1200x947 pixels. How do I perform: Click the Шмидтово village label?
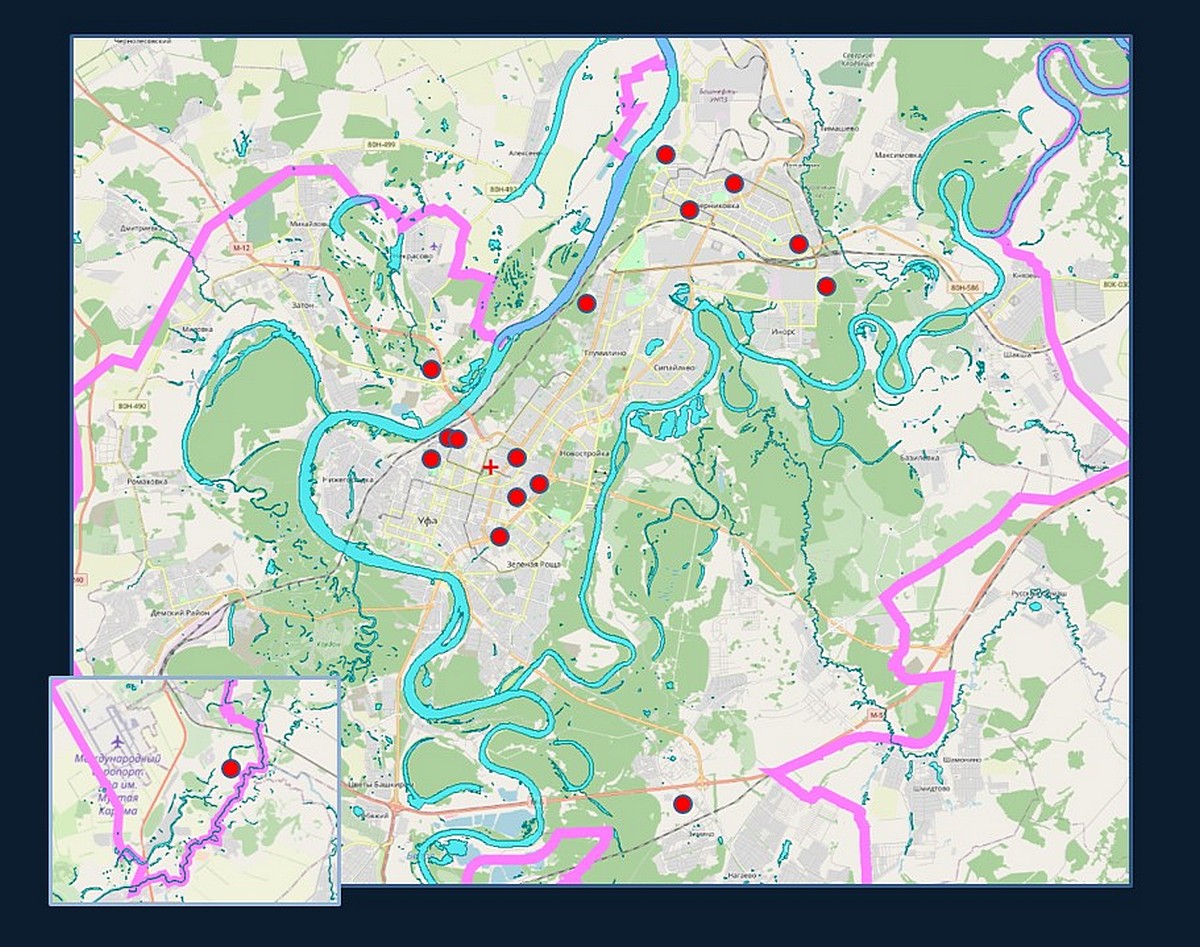tap(930, 788)
